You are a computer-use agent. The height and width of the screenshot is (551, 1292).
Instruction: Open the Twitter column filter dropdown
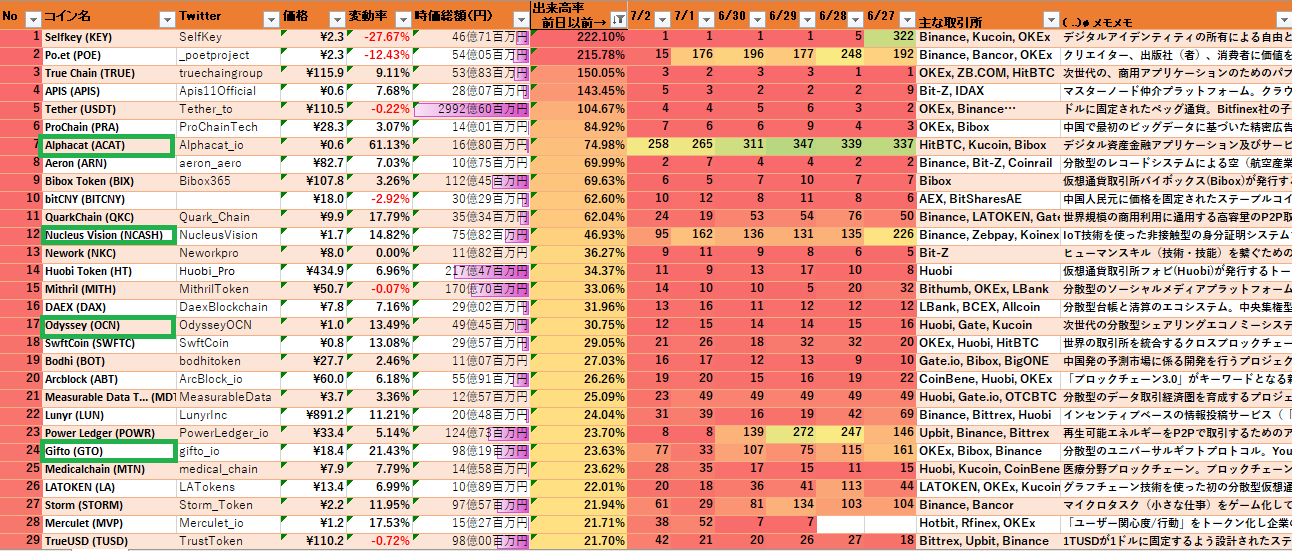point(271,20)
